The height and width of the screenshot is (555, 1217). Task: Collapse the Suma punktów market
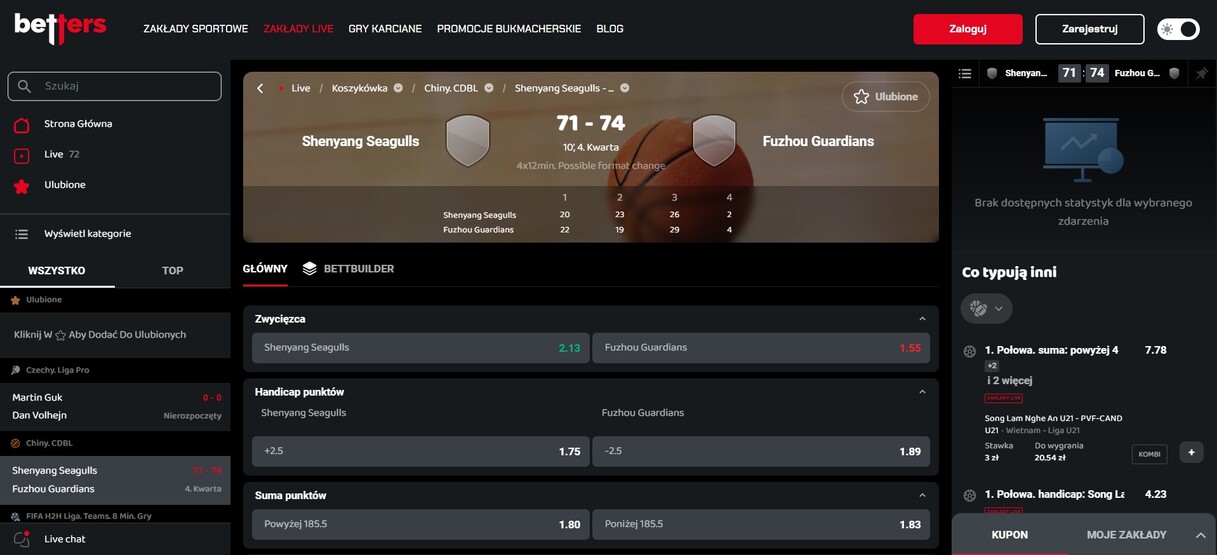point(922,495)
